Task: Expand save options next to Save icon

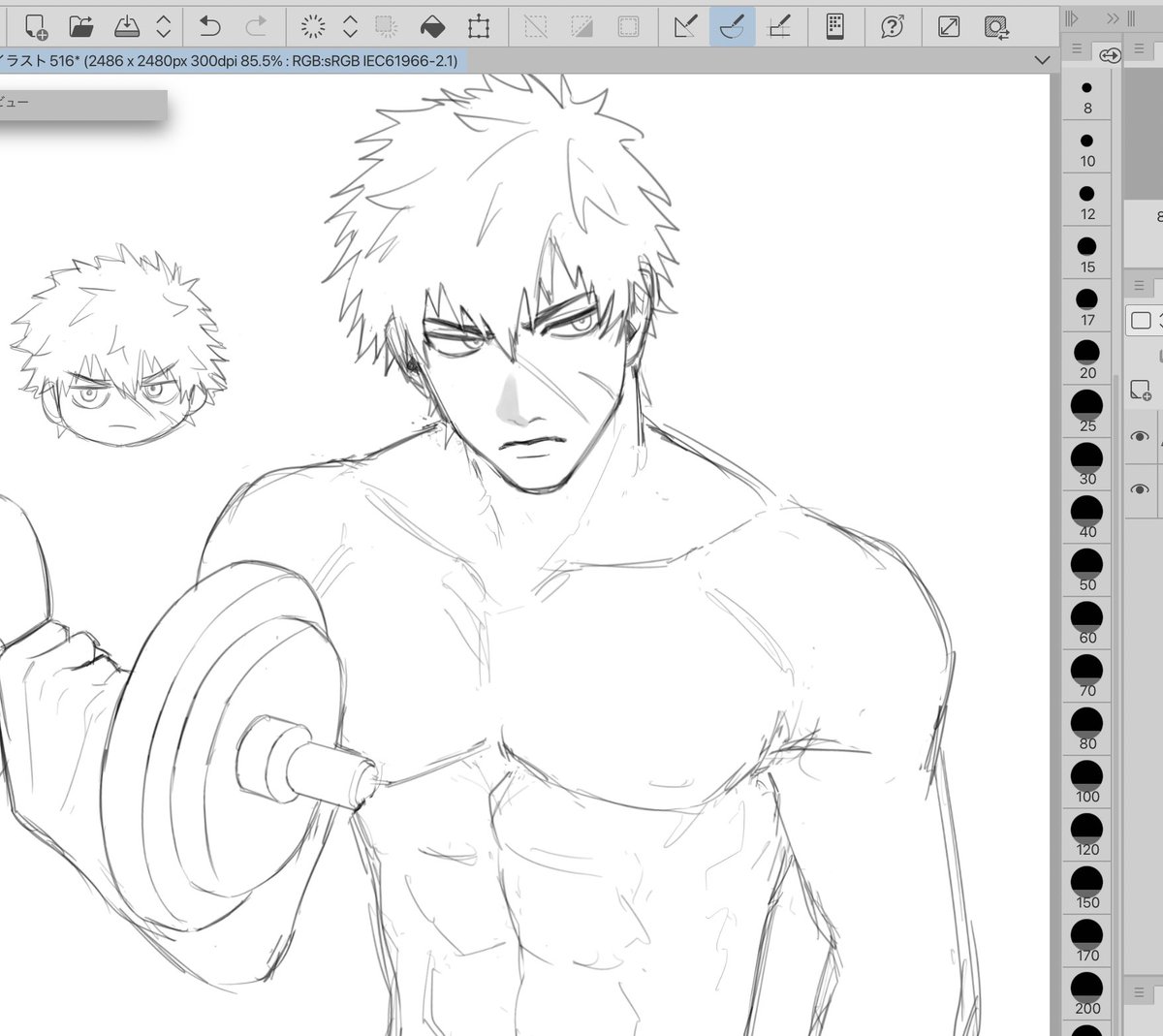Action: pos(164,26)
